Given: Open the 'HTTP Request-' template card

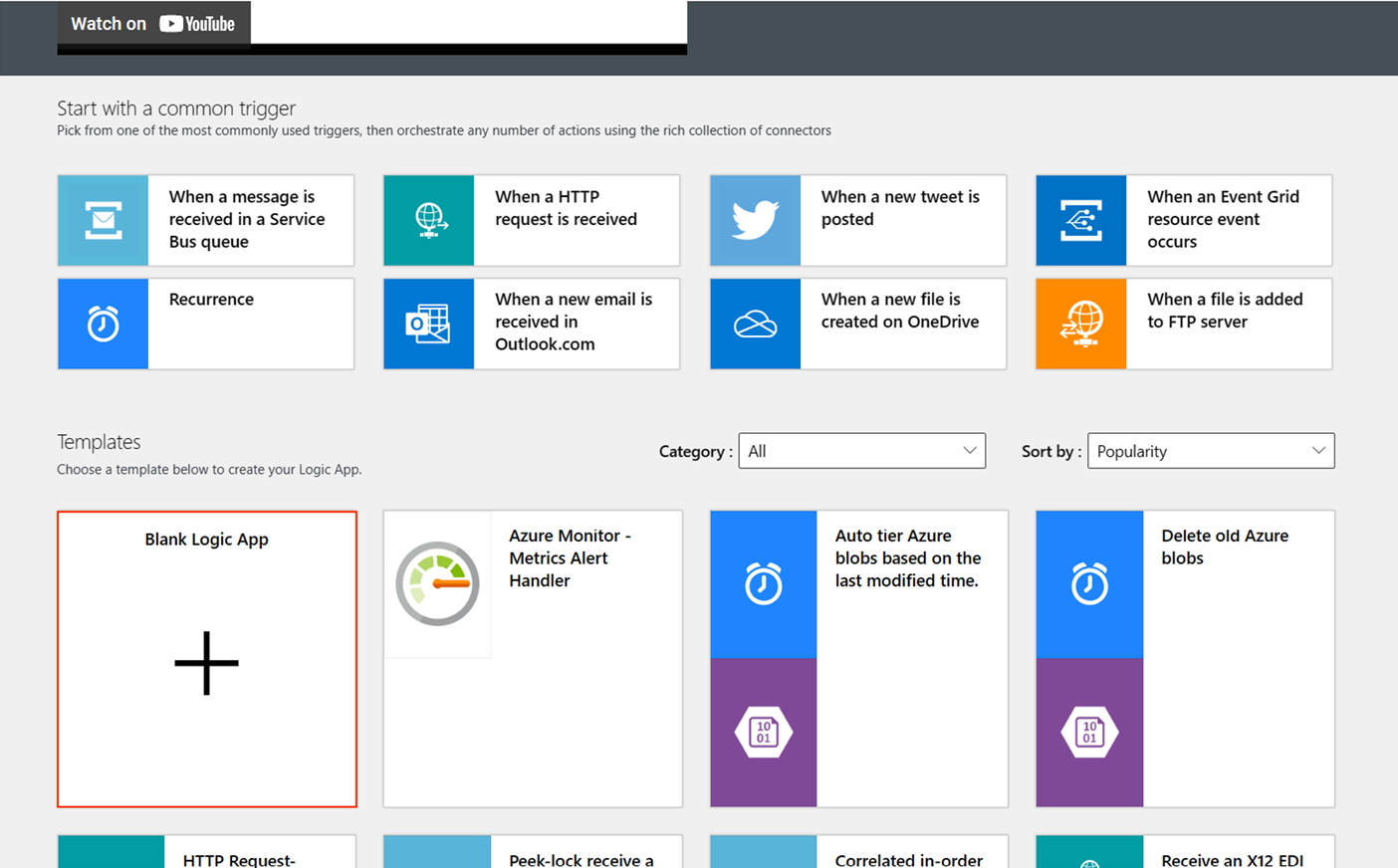Looking at the screenshot, I should tap(206, 852).
